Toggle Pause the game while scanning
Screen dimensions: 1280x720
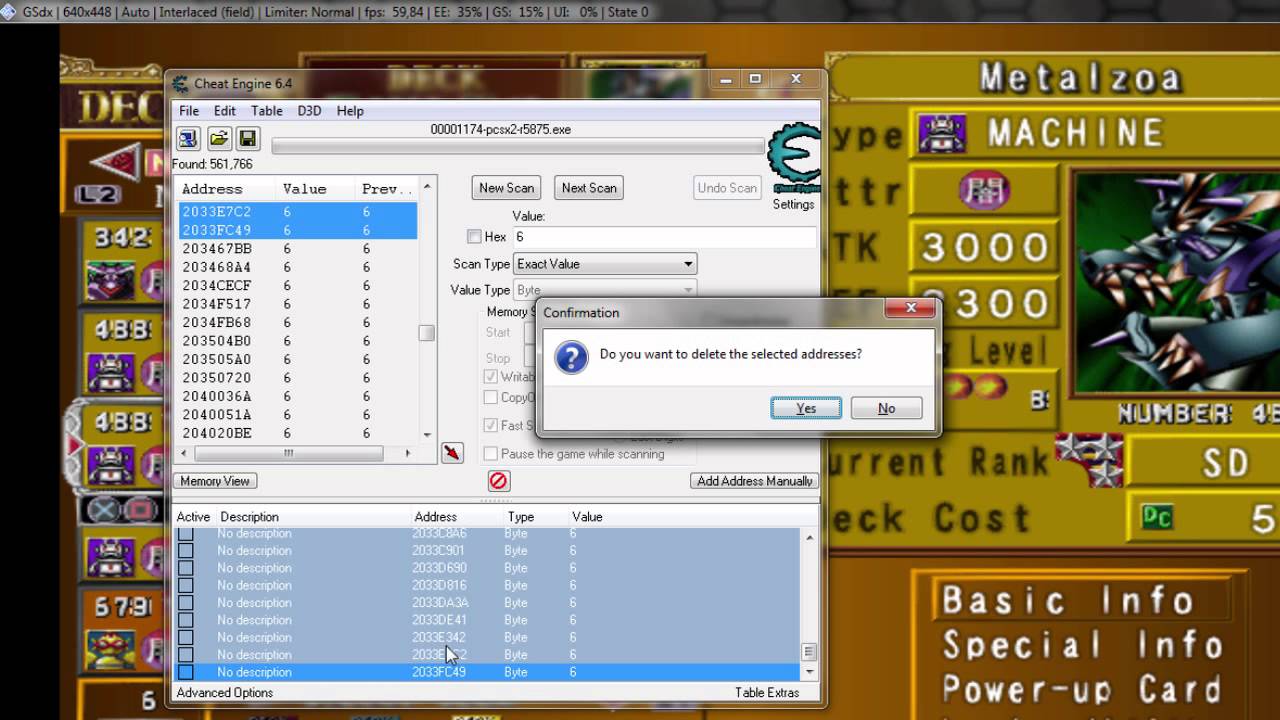(x=490, y=454)
